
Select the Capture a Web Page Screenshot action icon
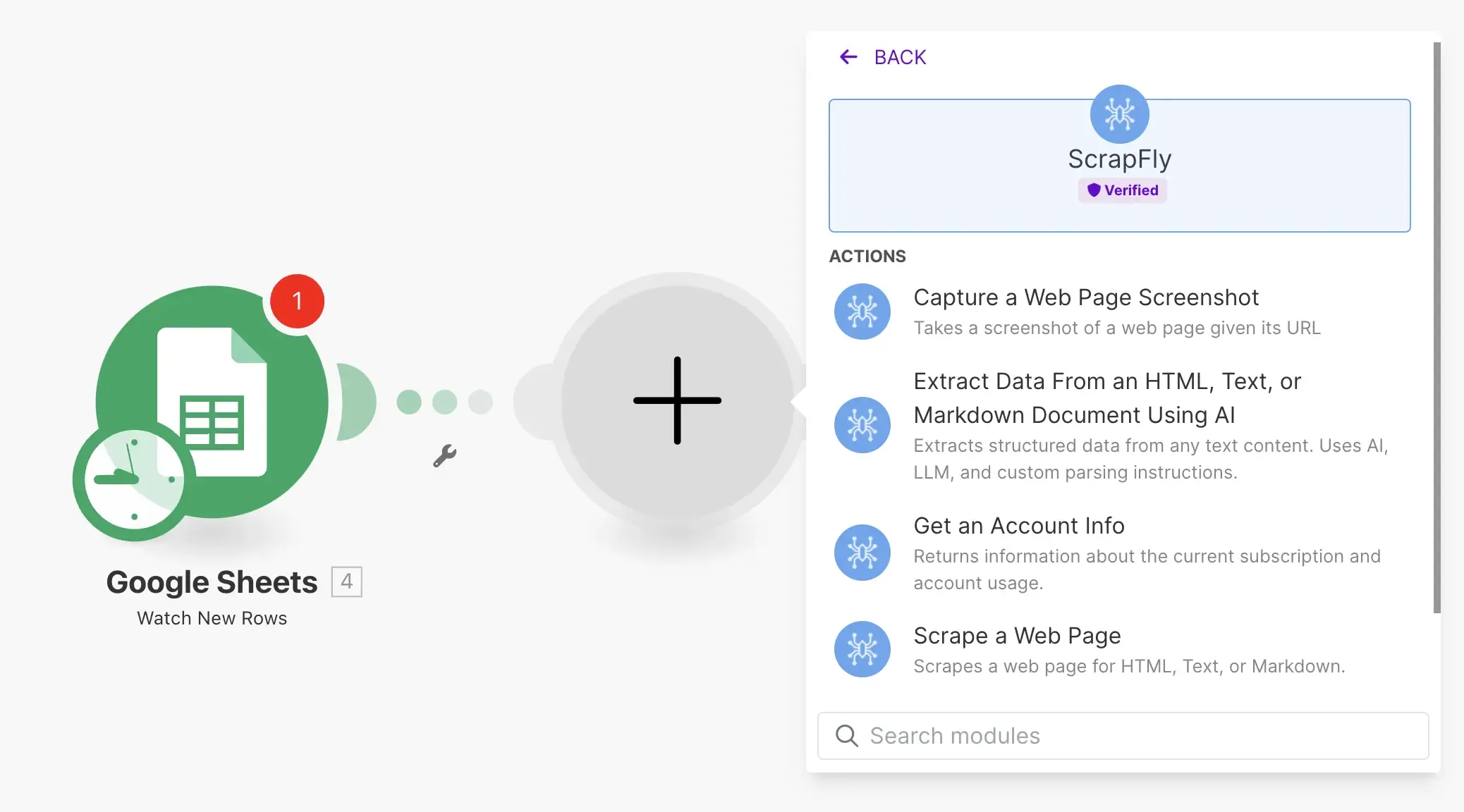click(862, 311)
